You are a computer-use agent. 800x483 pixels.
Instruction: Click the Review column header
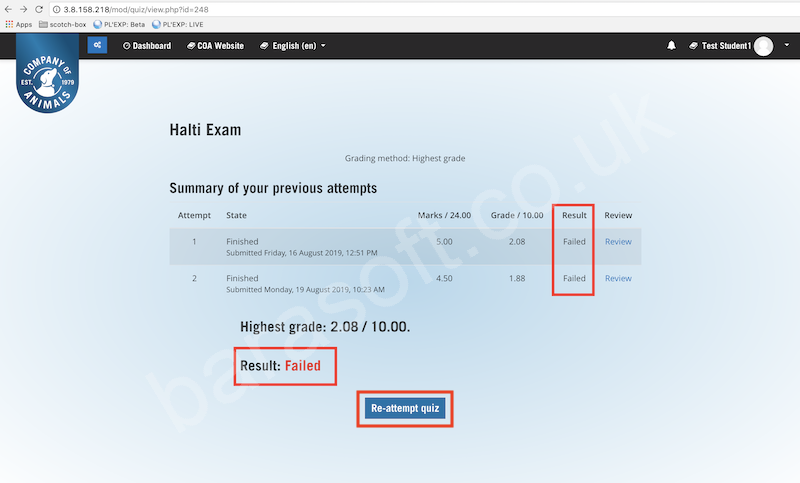pyautogui.click(x=618, y=215)
